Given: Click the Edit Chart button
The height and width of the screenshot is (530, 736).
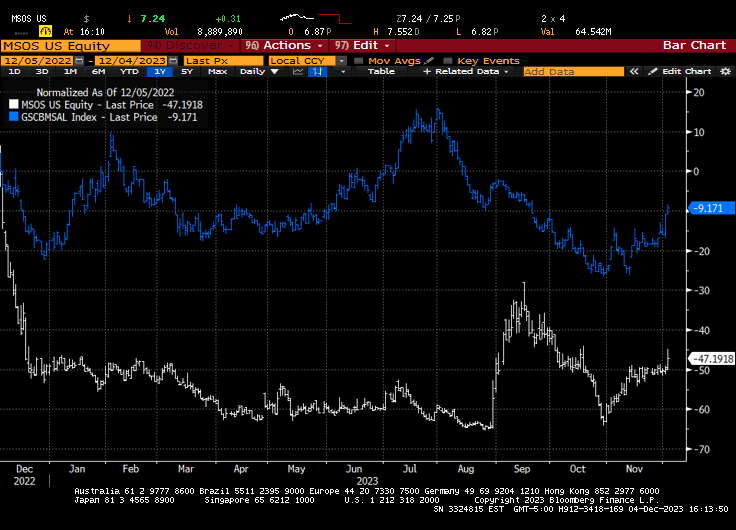Looking at the screenshot, I should coord(681,71).
